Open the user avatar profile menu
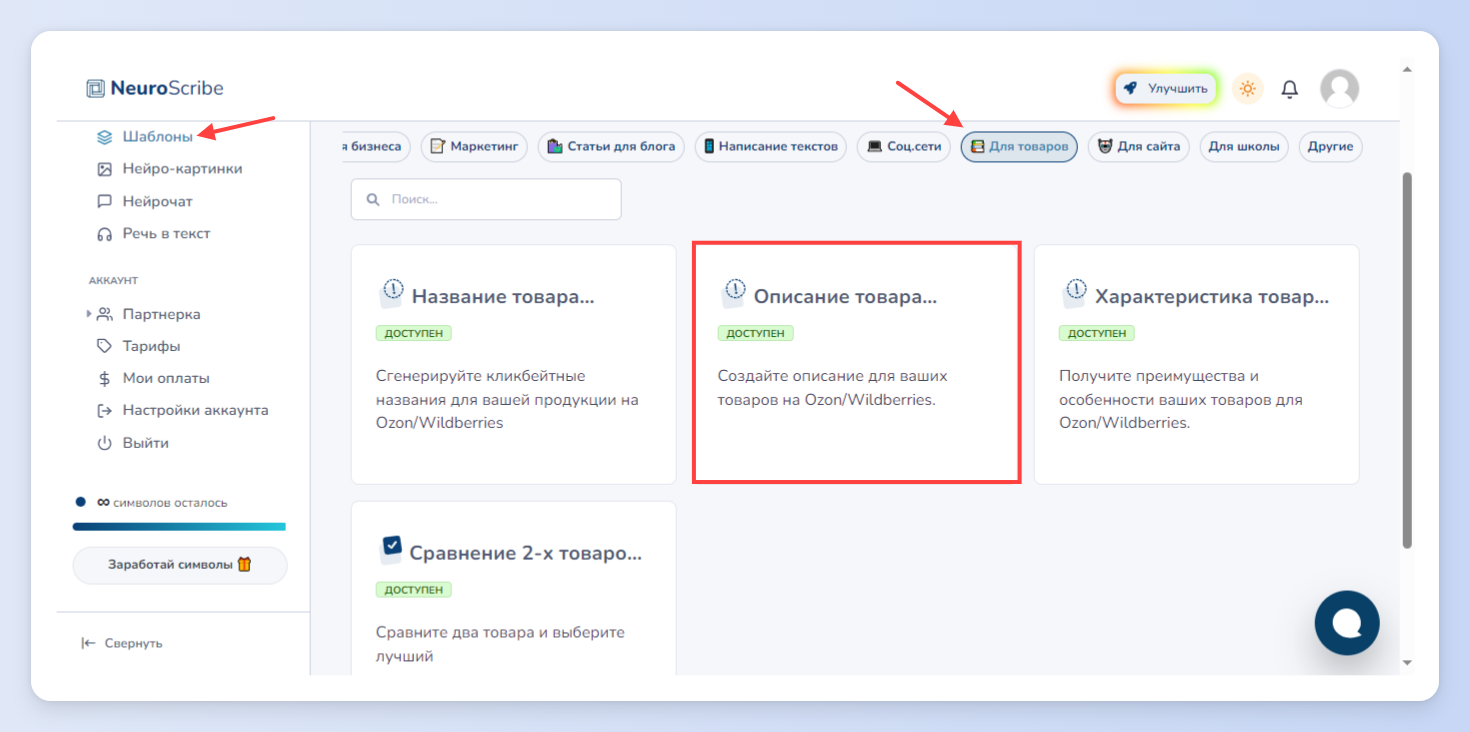 (x=1339, y=88)
